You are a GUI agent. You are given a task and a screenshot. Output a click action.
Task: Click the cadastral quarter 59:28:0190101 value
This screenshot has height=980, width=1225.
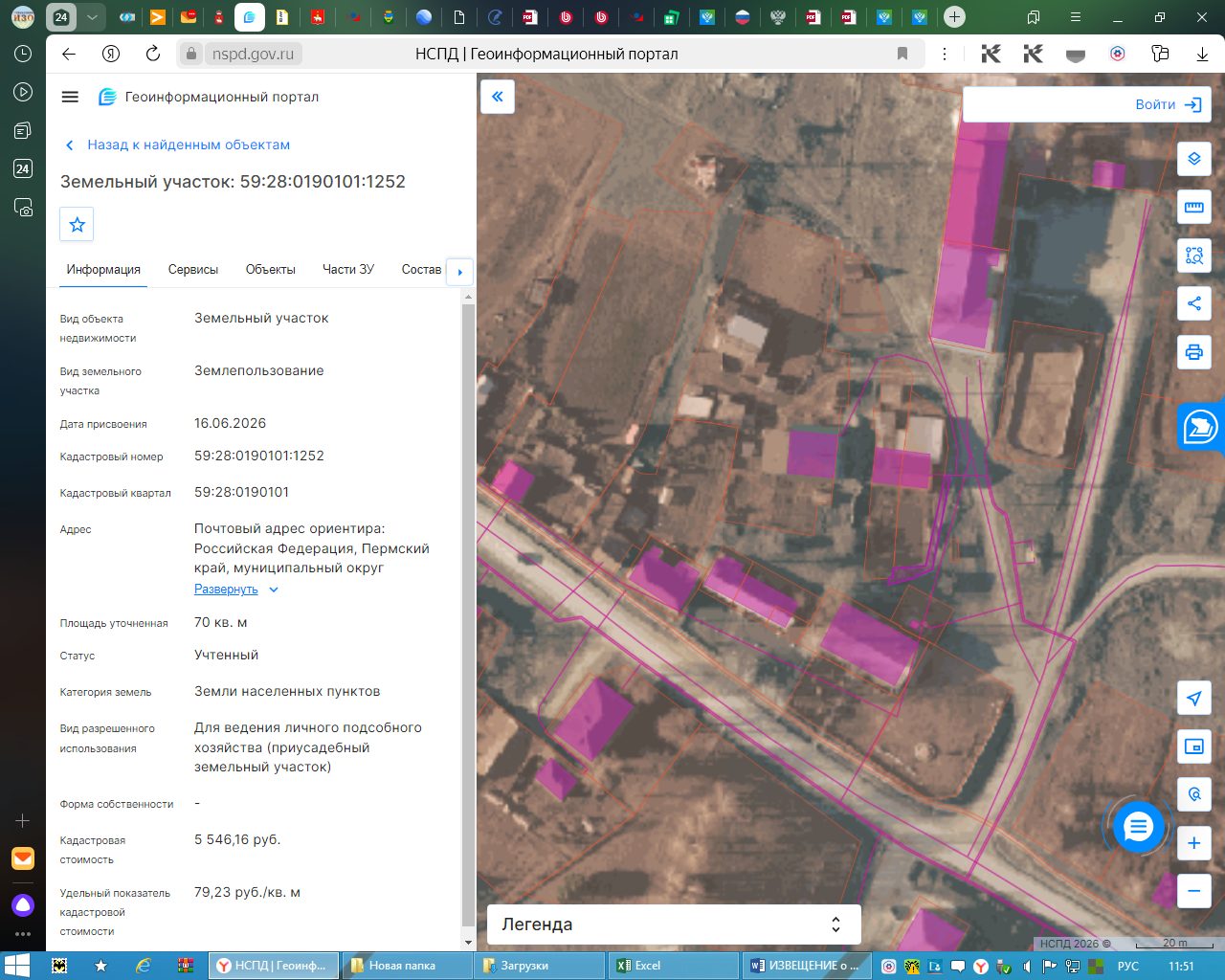tap(241, 492)
